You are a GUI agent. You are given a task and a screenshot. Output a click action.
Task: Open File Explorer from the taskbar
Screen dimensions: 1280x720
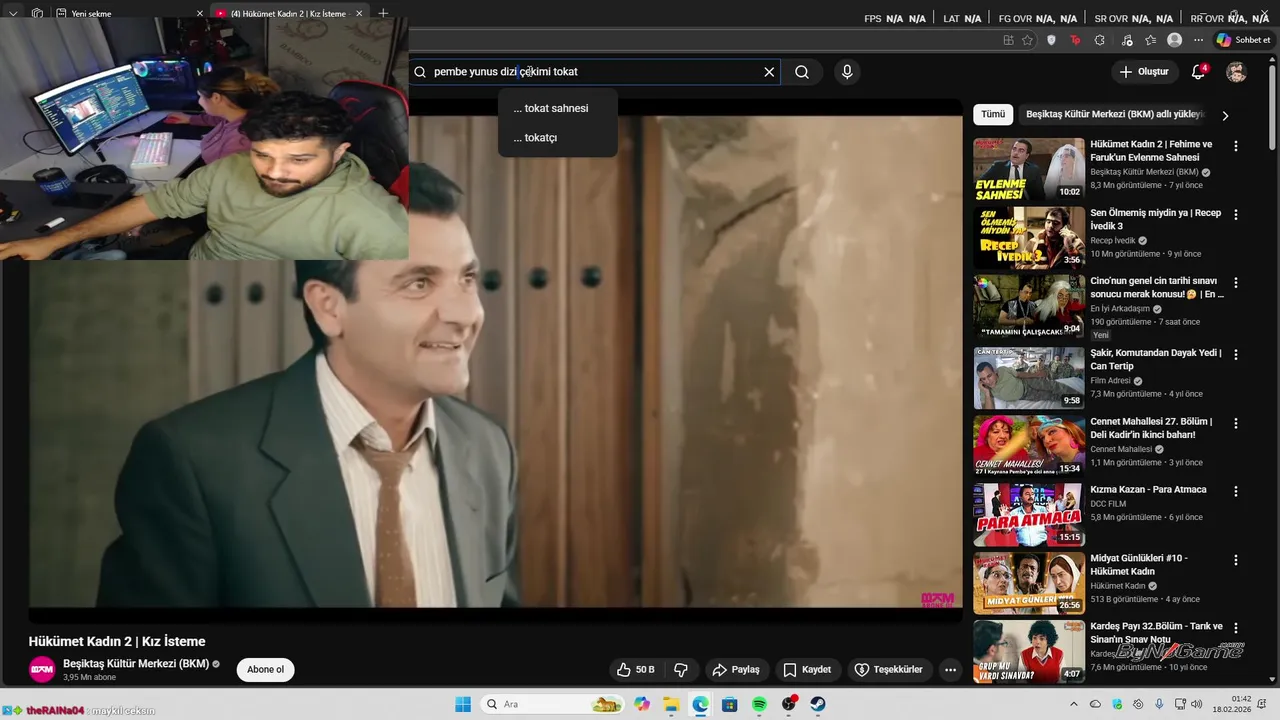tap(671, 704)
